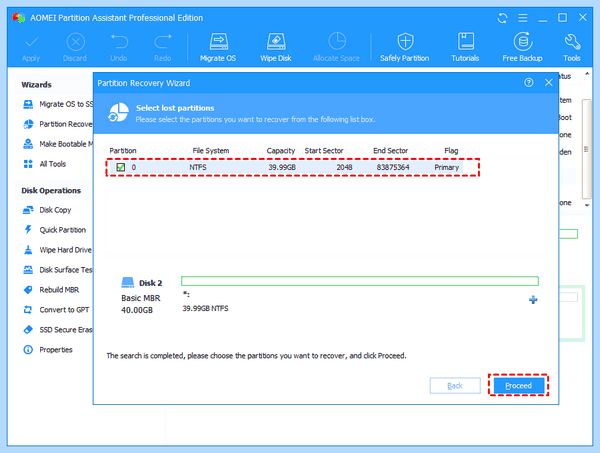
Task: Click the 39.99GB NTFS label under disk bar
Action: point(205,308)
